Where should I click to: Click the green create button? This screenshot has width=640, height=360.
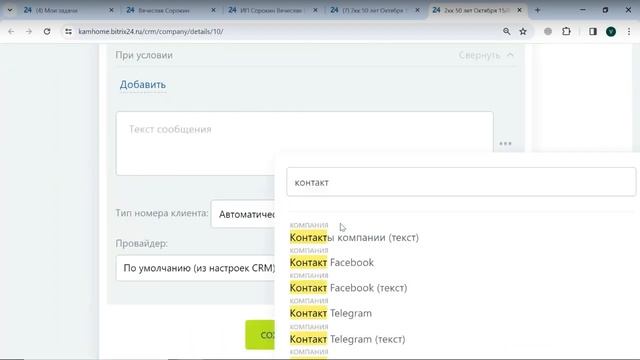[x=260, y=335]
